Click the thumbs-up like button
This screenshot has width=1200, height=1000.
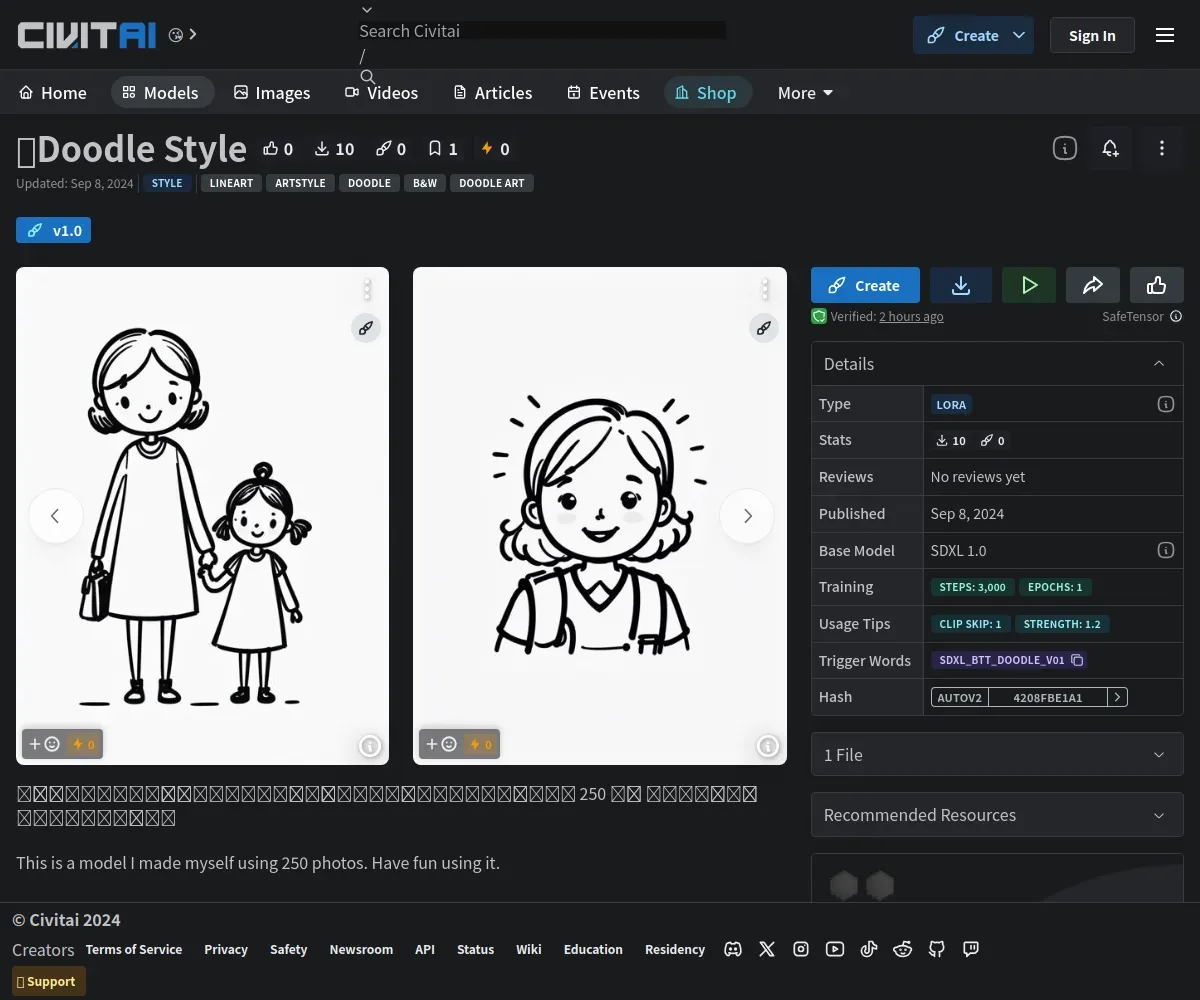tap(1157, 285)
